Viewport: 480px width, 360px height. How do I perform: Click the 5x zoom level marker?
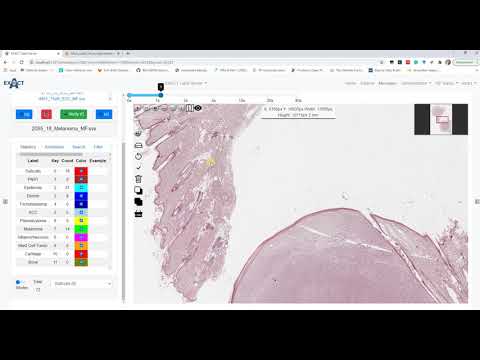click(214, 100)
